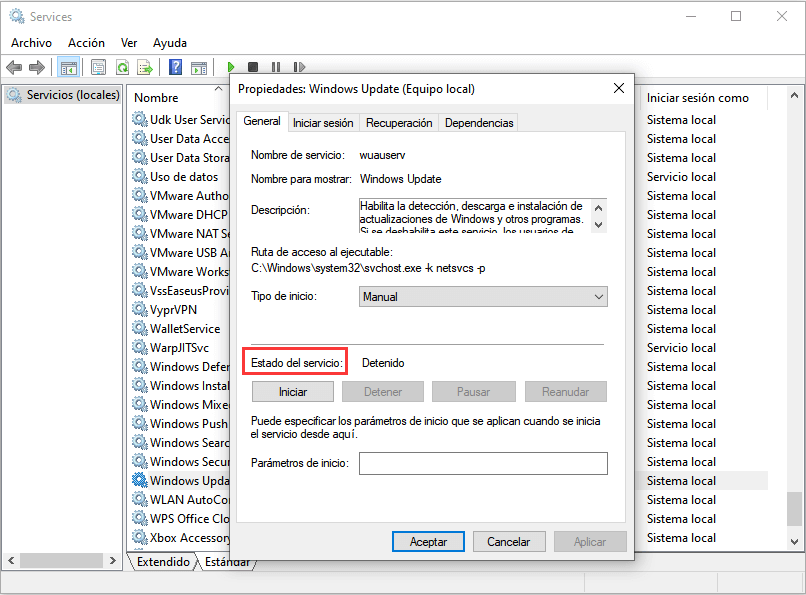Click the Export list toolbar icon
This screenshot has height=595, width=806.
click(x=145, y=67)
